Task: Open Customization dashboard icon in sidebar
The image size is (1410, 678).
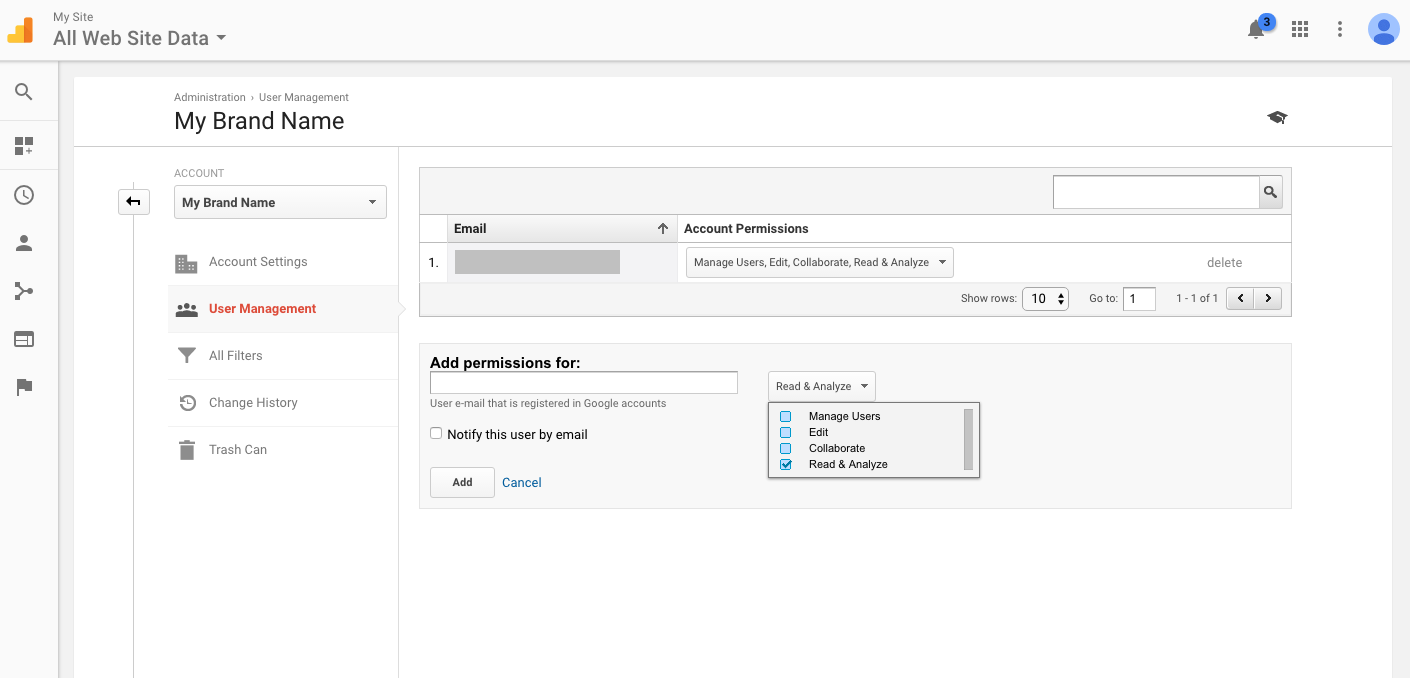Action: tap(24, 146)
